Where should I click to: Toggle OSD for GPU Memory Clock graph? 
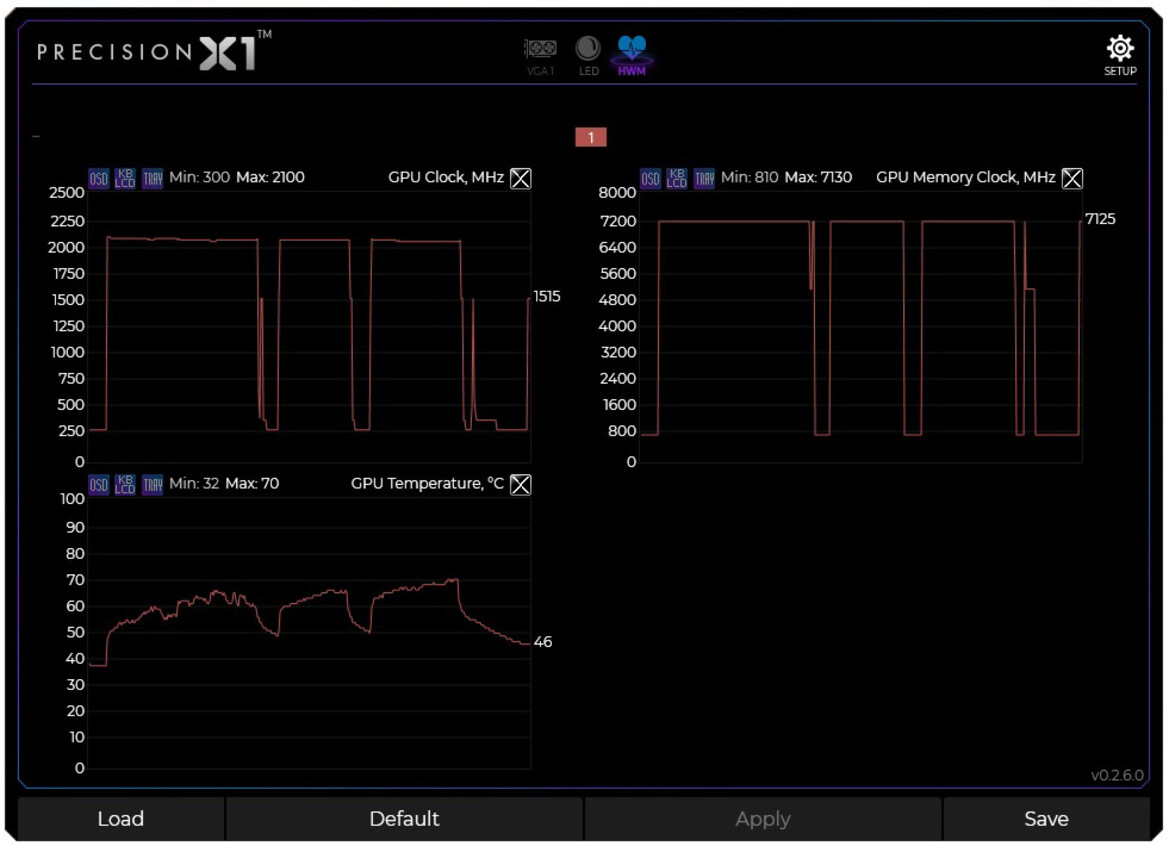(650, 178)
